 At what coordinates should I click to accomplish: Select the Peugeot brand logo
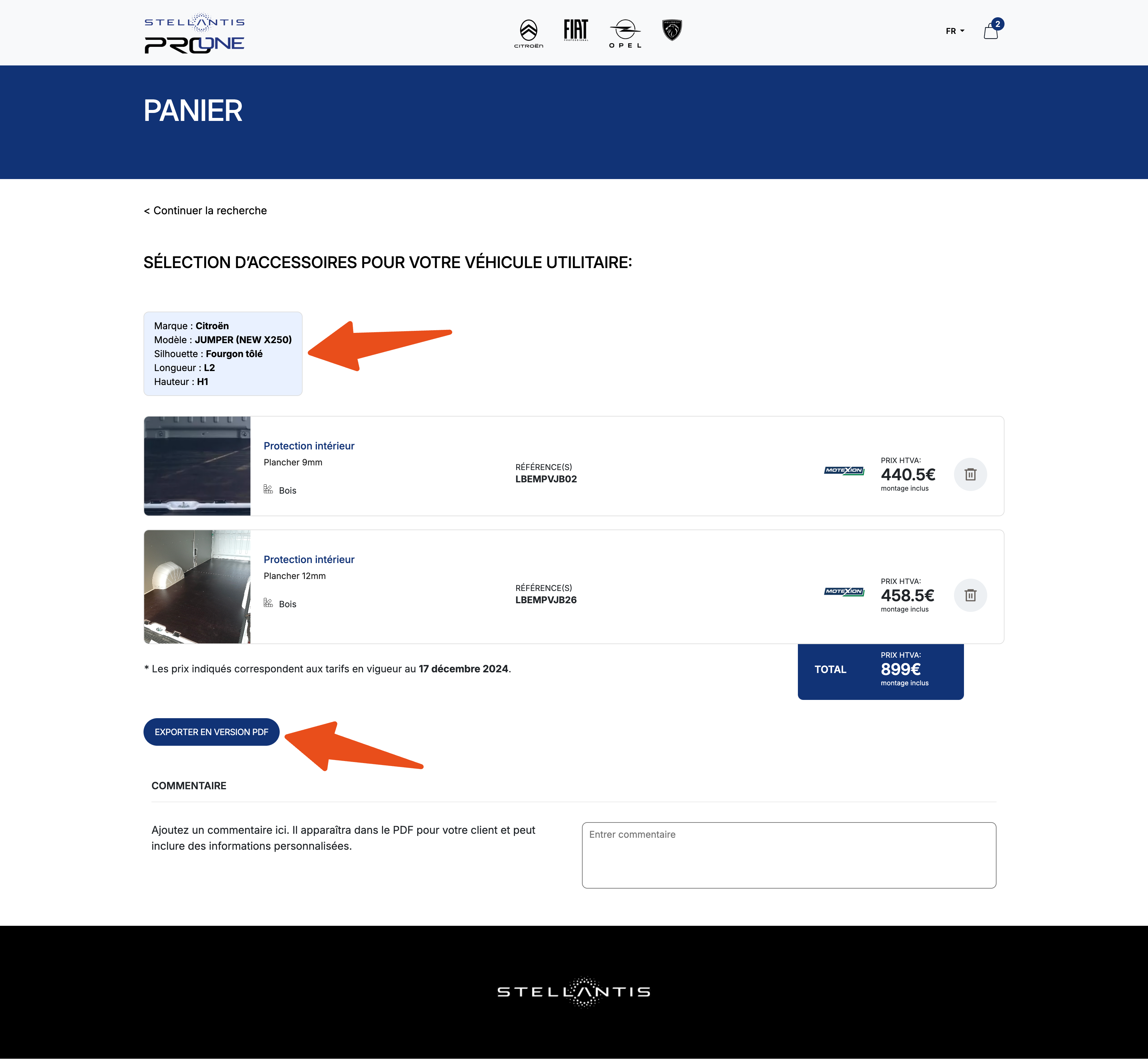coord(672,30)
